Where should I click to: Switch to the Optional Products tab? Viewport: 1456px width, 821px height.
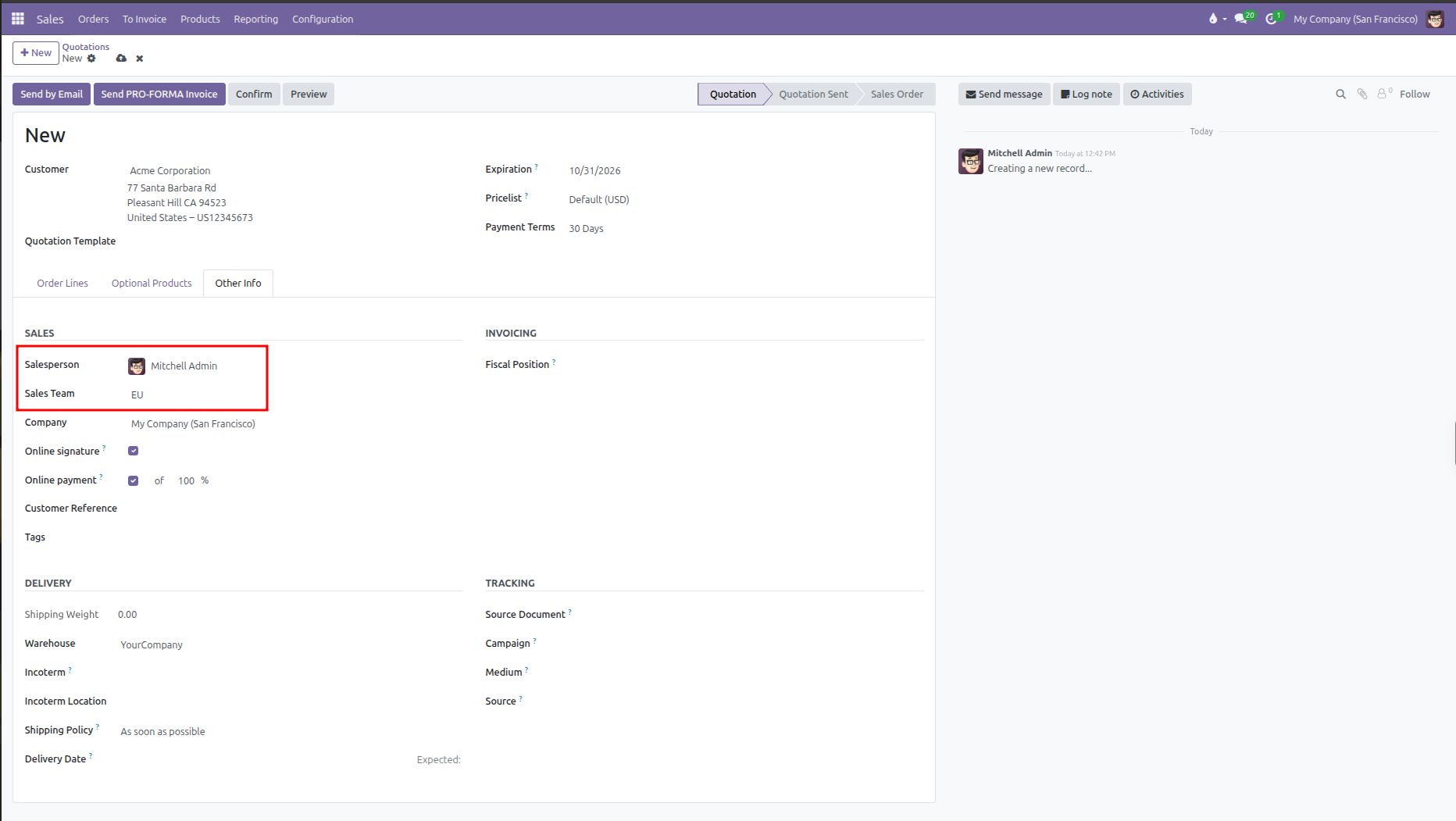coord(152,284)
